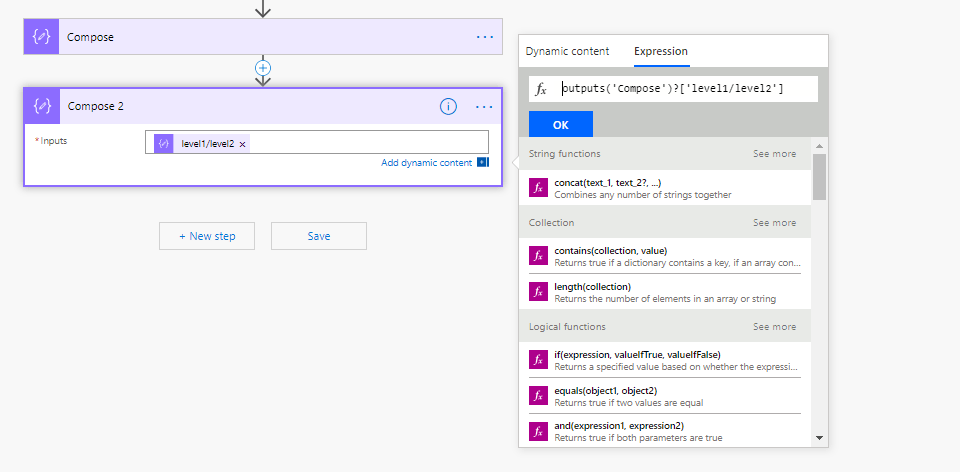This screenshot has width=960, height=472.
Task: Click the if function fx icon
Action: click(x=538, y=360)
